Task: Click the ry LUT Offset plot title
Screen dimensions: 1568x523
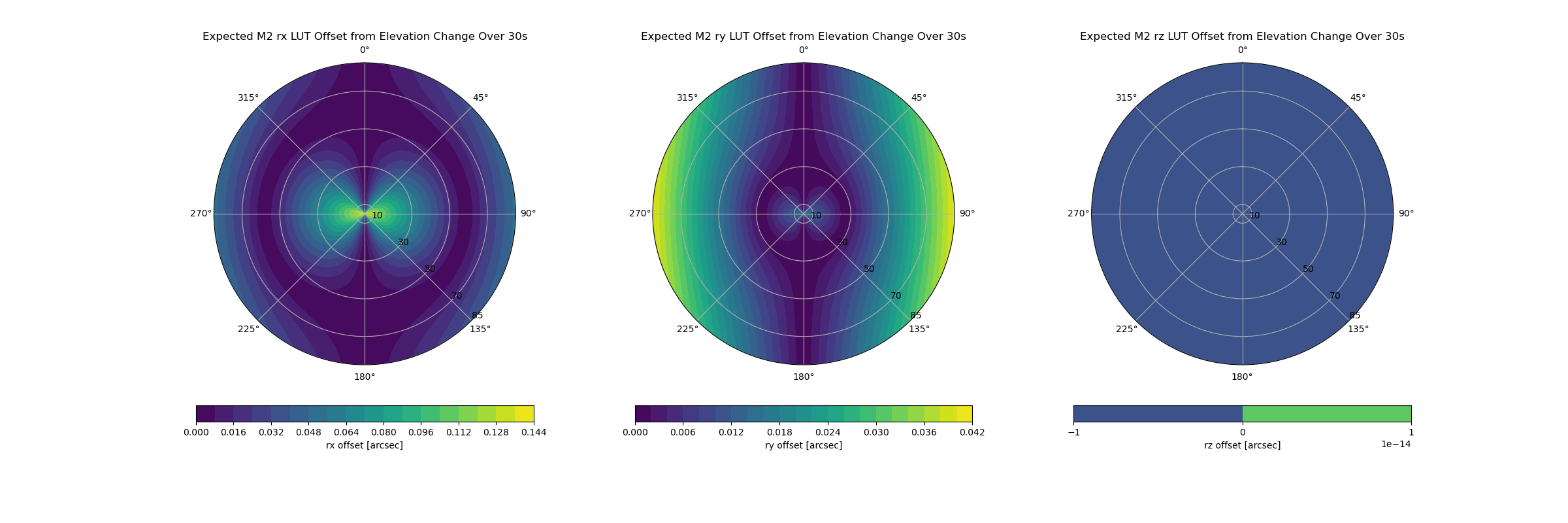Action: pyautogui.click(x=803, y=37)
